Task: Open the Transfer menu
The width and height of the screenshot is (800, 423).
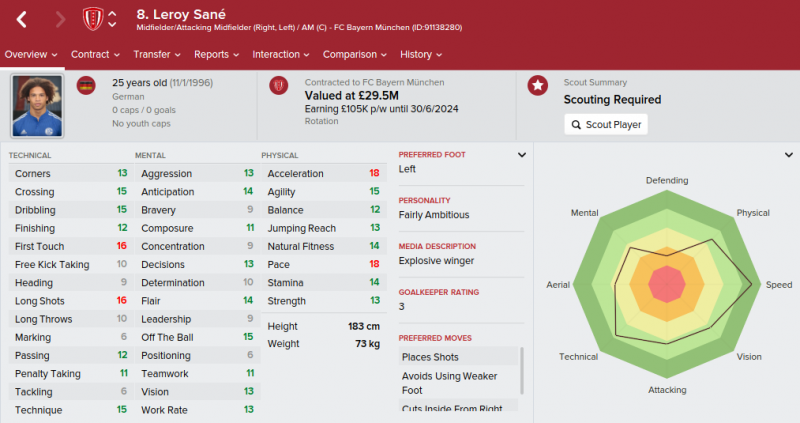Action: 157,55
